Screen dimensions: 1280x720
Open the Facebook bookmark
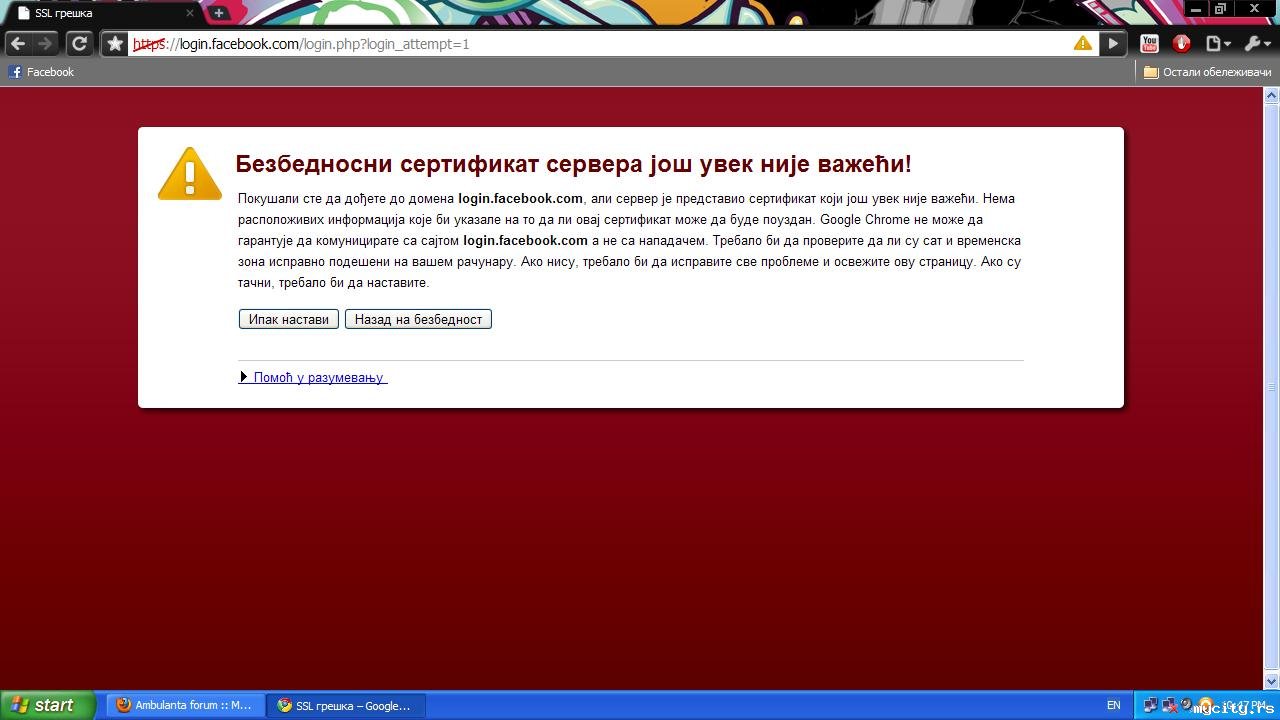click(42, 72)
